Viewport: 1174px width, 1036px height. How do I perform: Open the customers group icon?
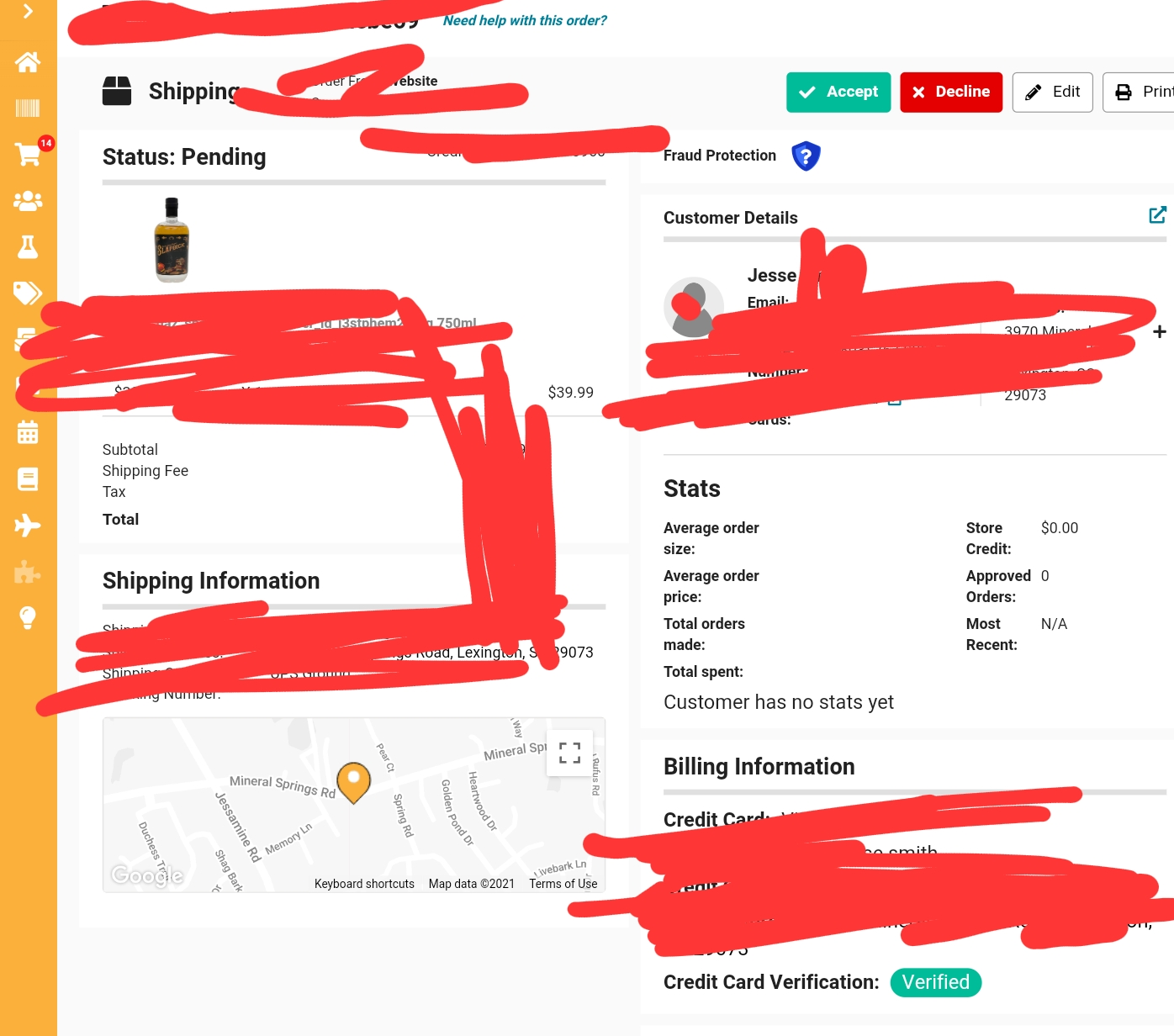(28, 200)
